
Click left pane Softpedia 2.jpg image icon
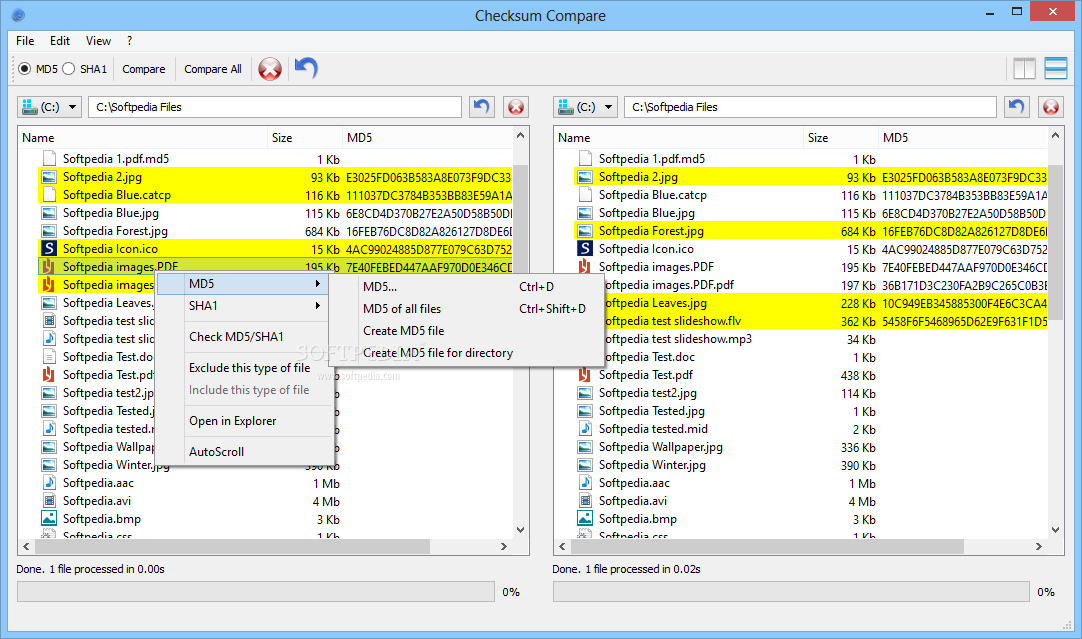coord(48,177)
